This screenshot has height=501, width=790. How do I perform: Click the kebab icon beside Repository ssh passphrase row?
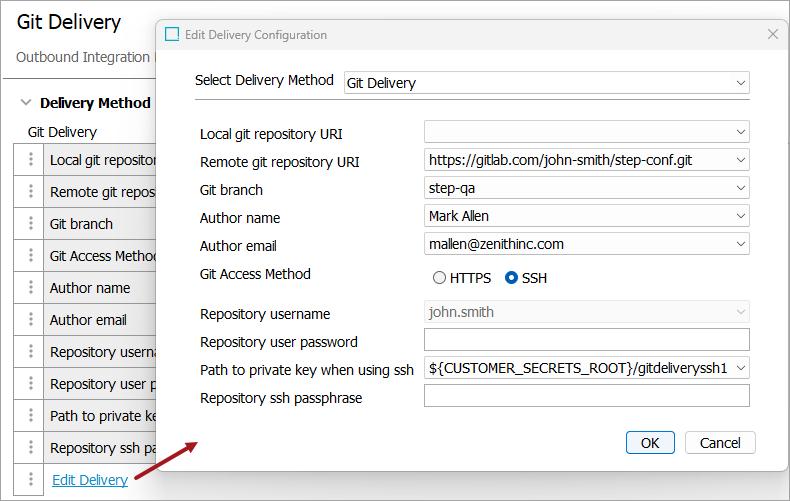31,448
